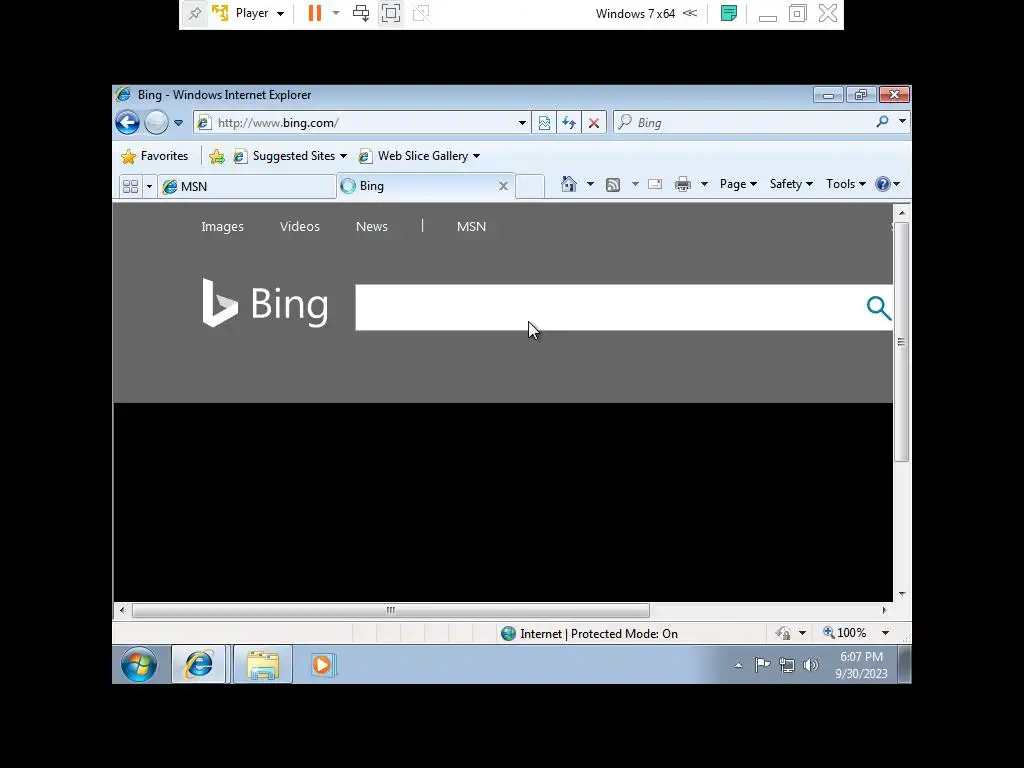
Task: Expand Print options dropdown arrow
Action: tap(704, 184)
